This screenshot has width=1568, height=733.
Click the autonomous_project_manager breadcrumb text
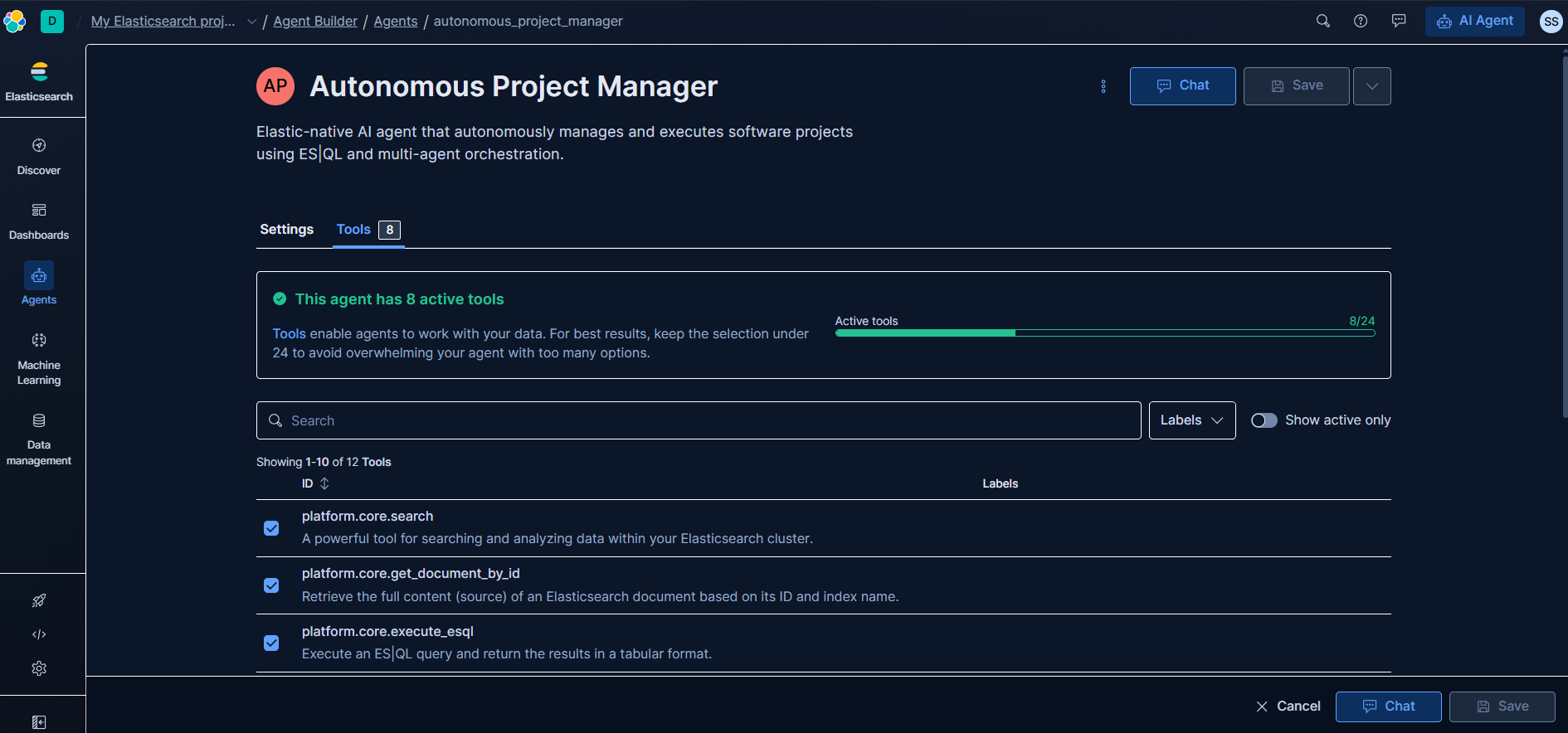point(528,22)
